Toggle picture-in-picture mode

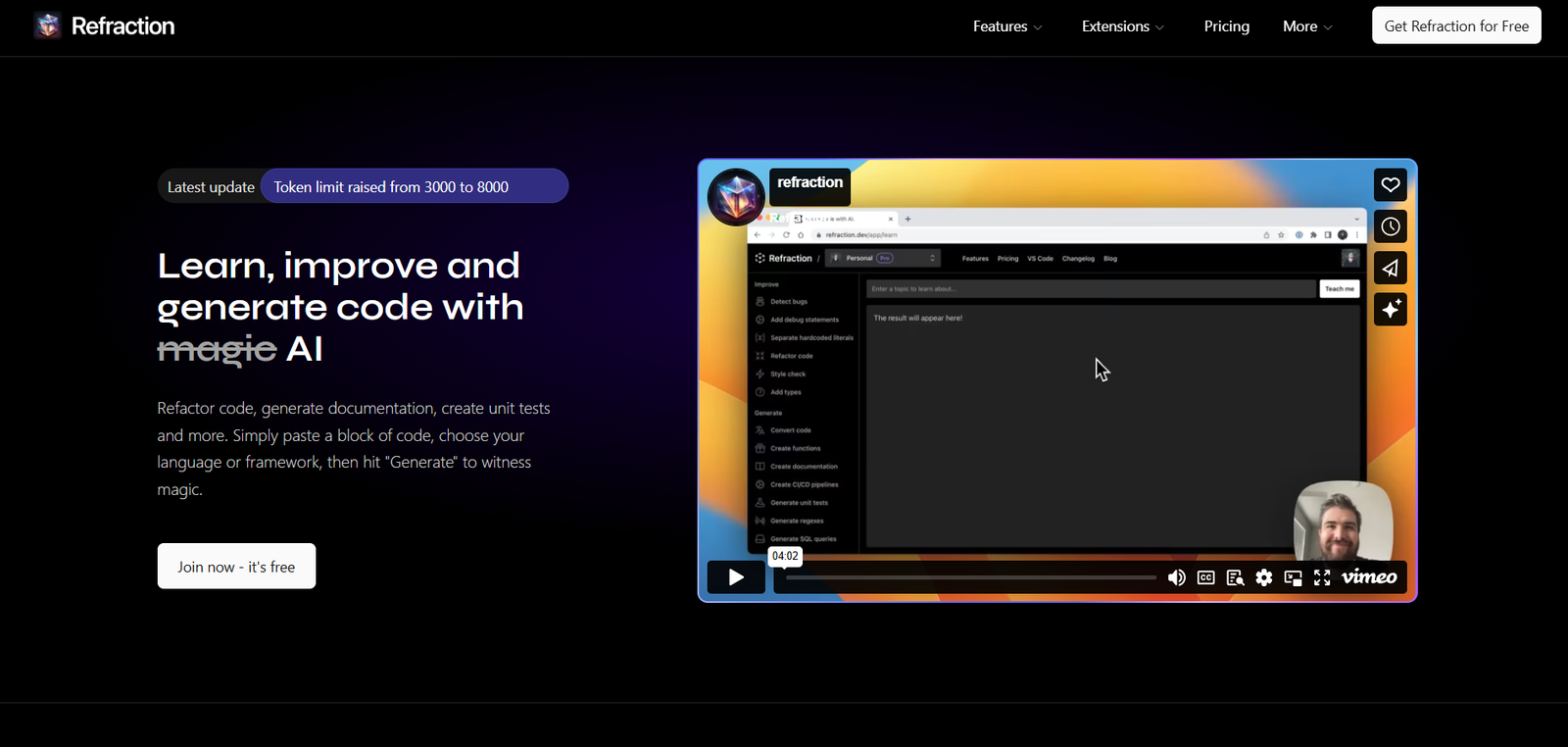[1294, 577]
